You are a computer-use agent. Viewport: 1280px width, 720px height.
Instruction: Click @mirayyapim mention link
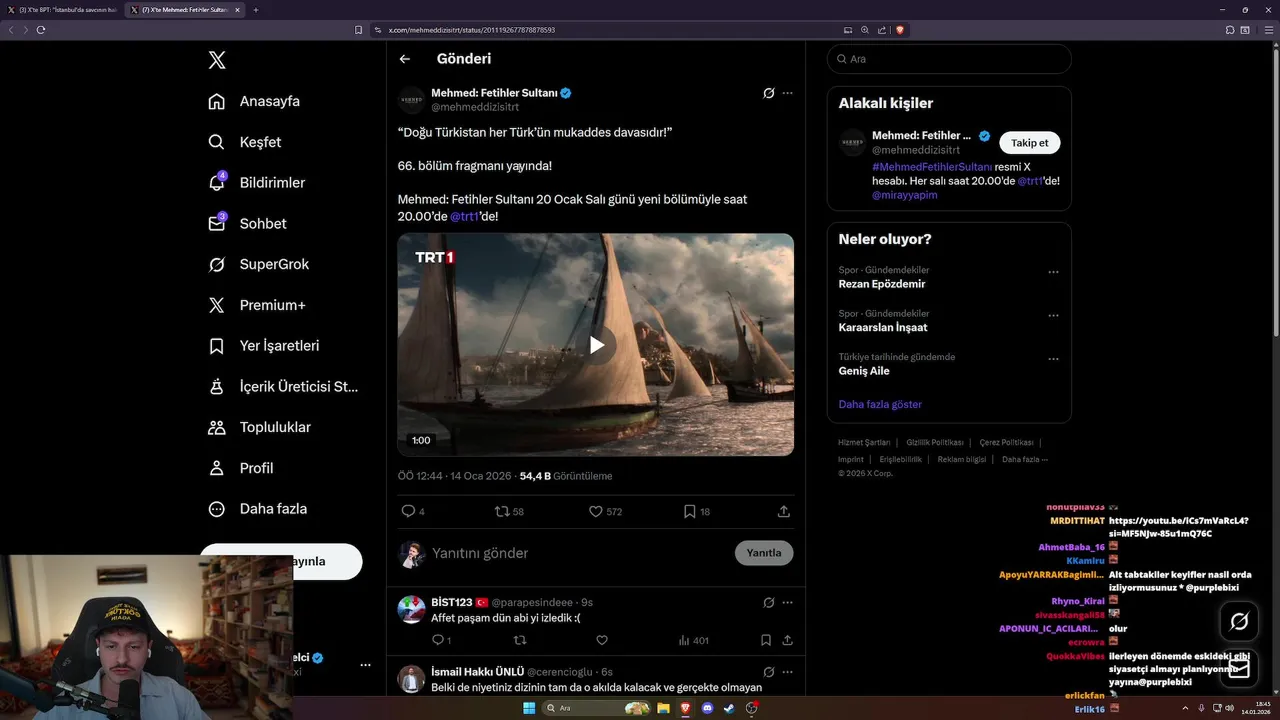[905, 195]
